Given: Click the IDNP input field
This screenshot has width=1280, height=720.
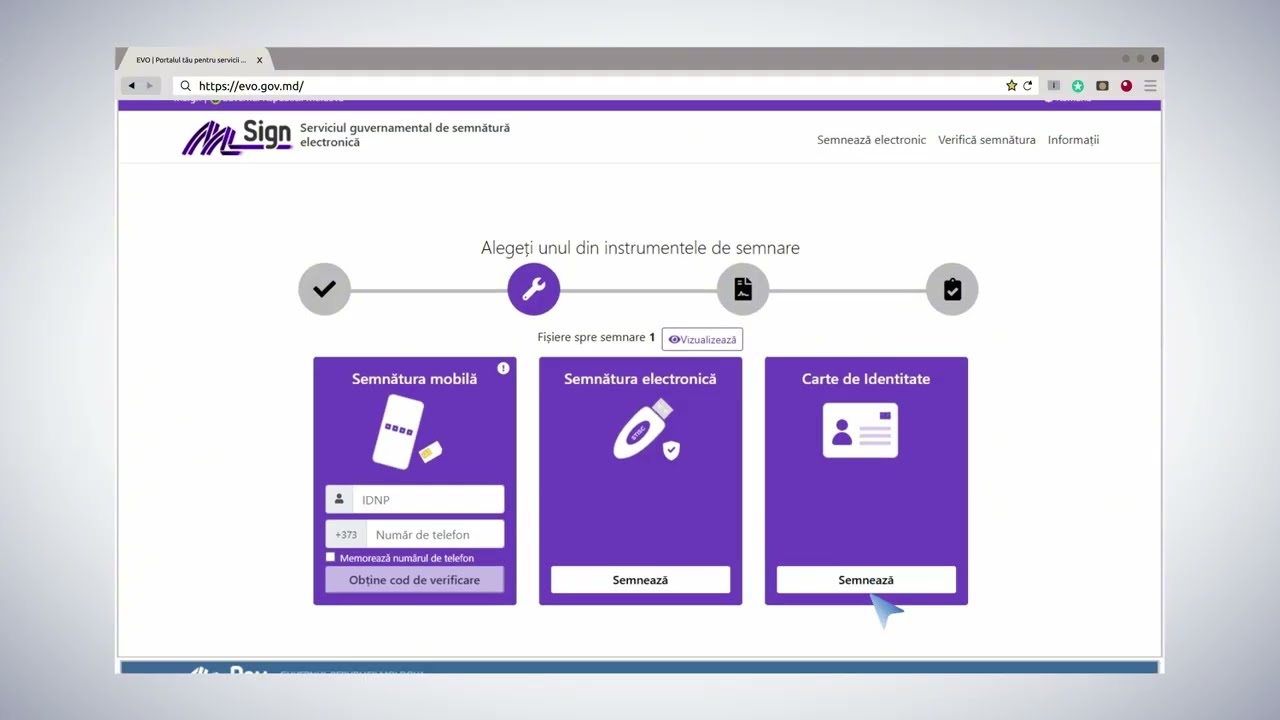Looking at the screenshot, I should coord(428,499).
